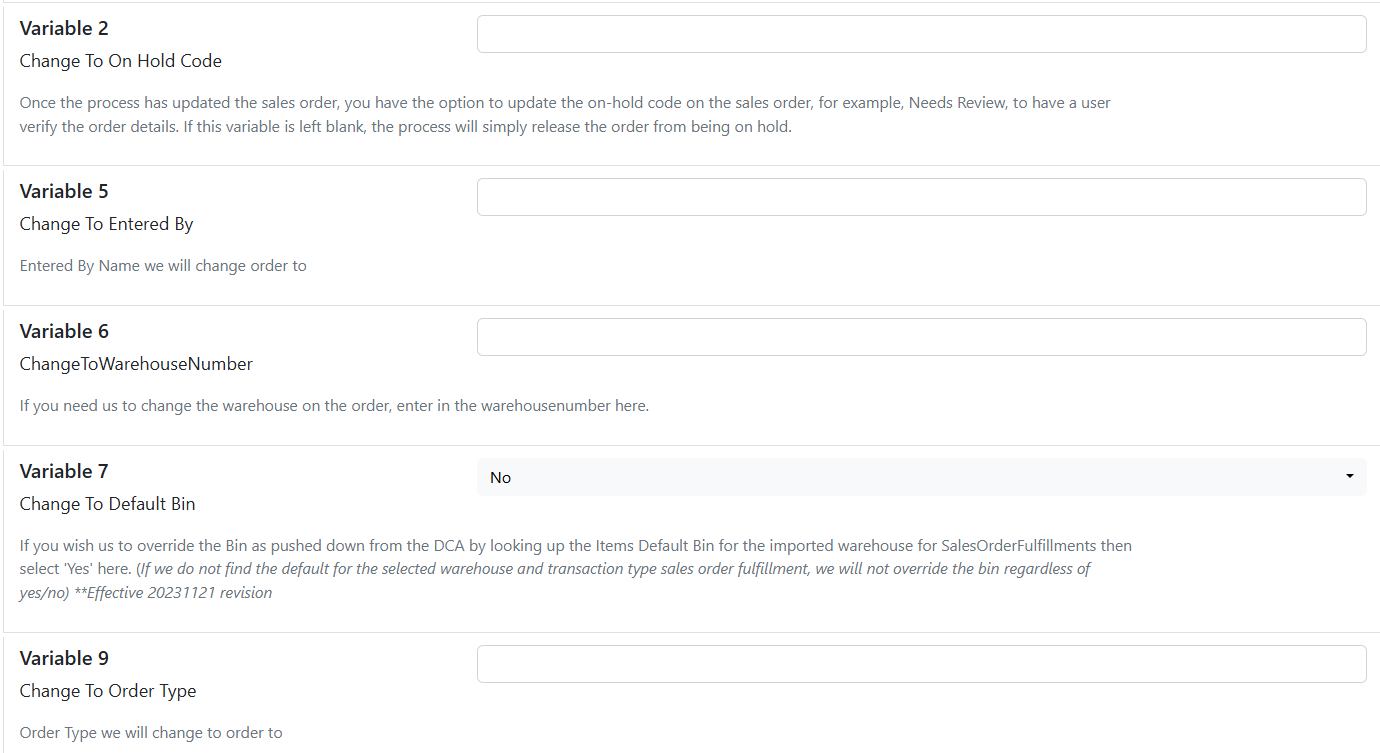
Task: Click the 'Variable 9' heading
Action: (64, 658)
